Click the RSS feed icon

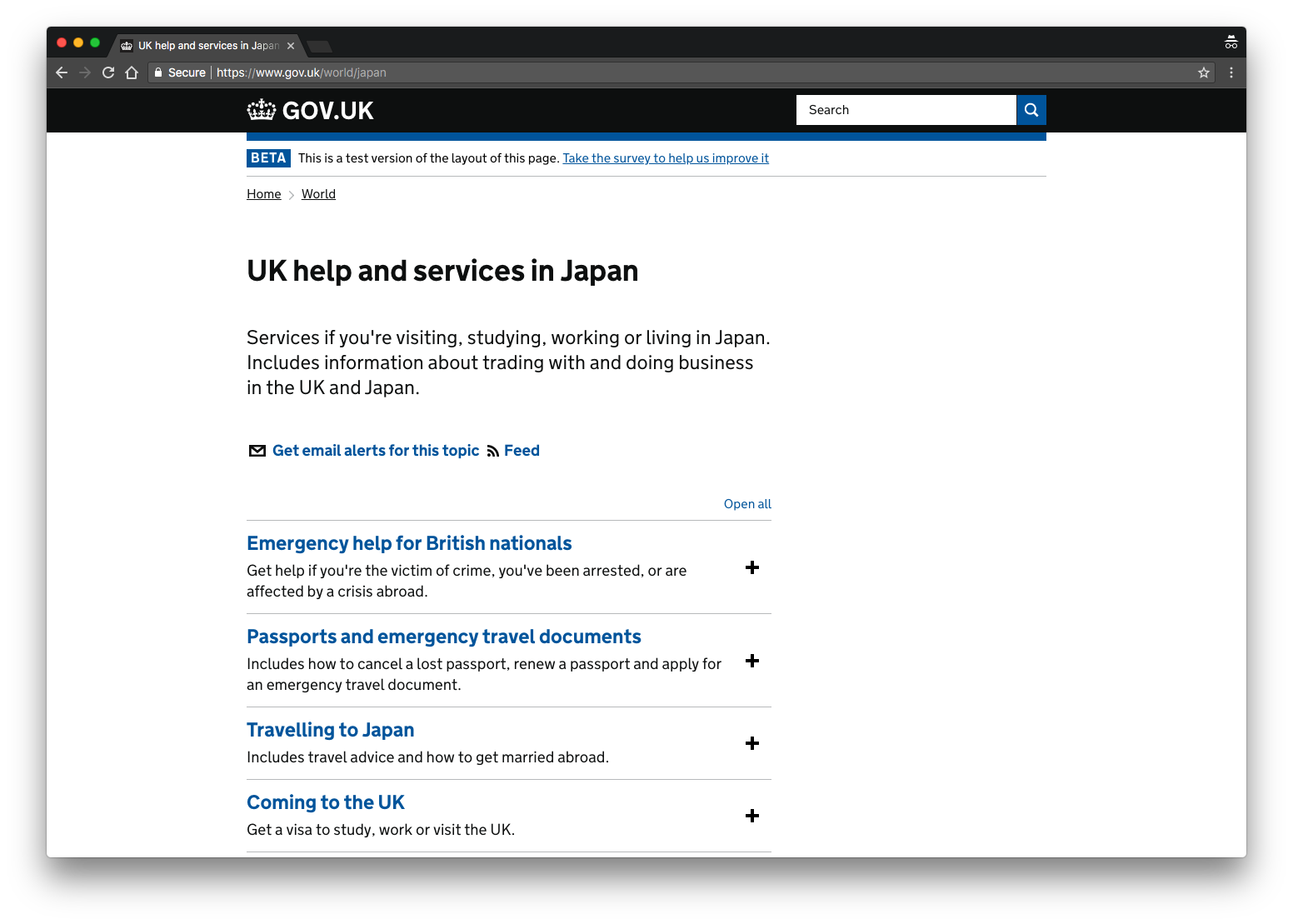[x=493, y=452]
